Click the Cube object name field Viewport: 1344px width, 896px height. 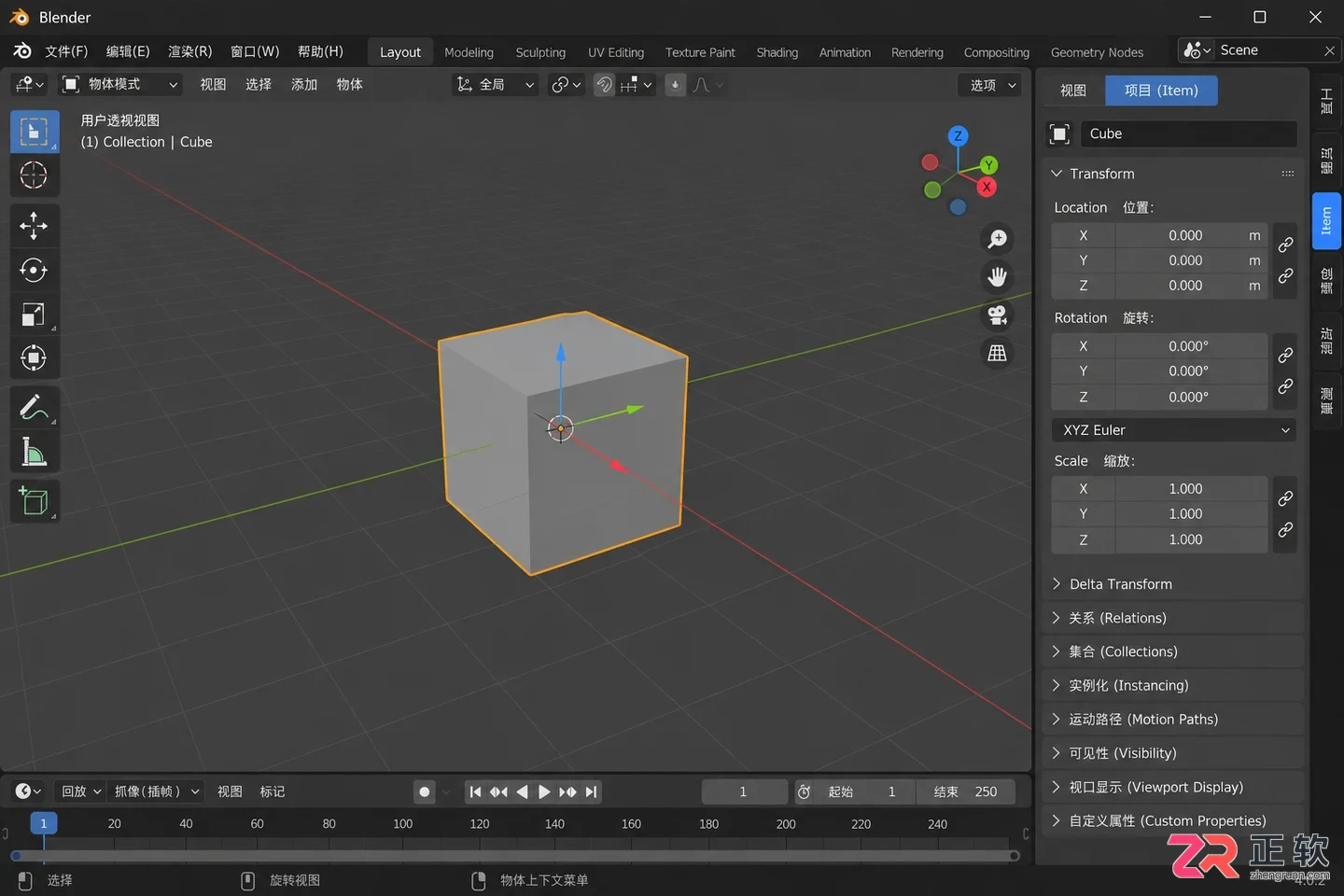click(x=1188, y=133)
